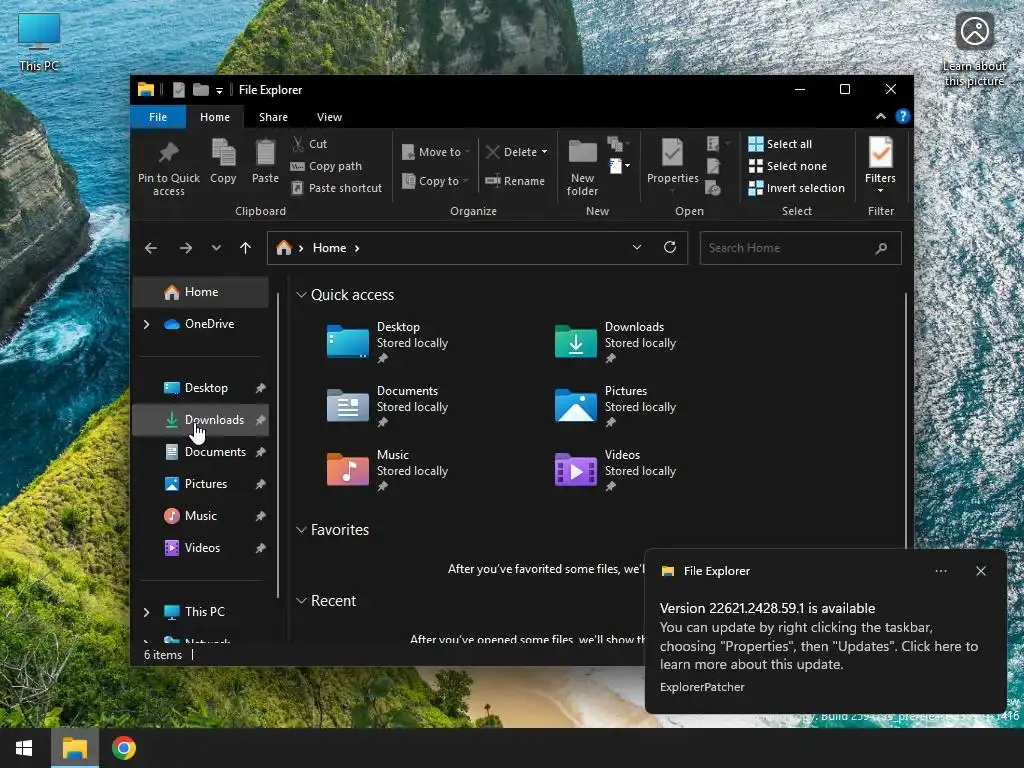
Task: Open the Filters ribbon button
Action: pyautogui.click(x=880, y=165)
